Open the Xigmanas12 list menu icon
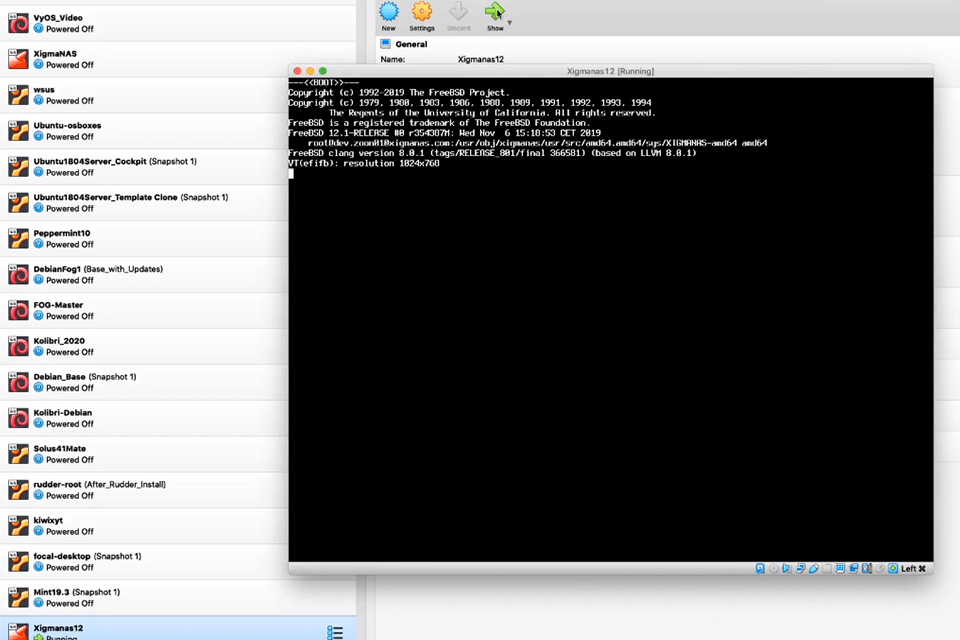 tap(335, 631)
